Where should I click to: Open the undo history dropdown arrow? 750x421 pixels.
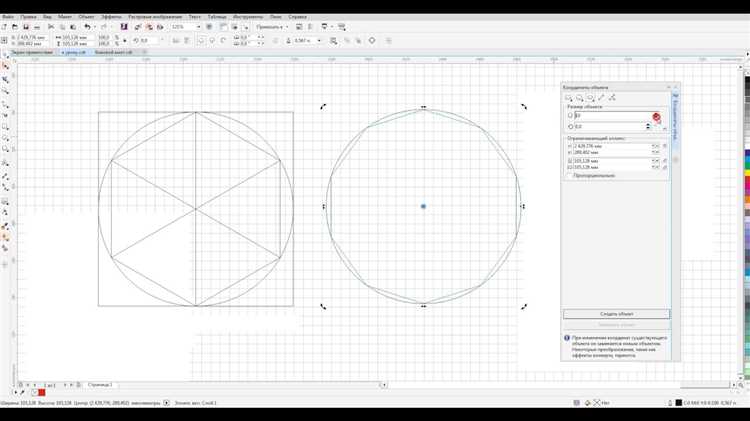[94, 27]
